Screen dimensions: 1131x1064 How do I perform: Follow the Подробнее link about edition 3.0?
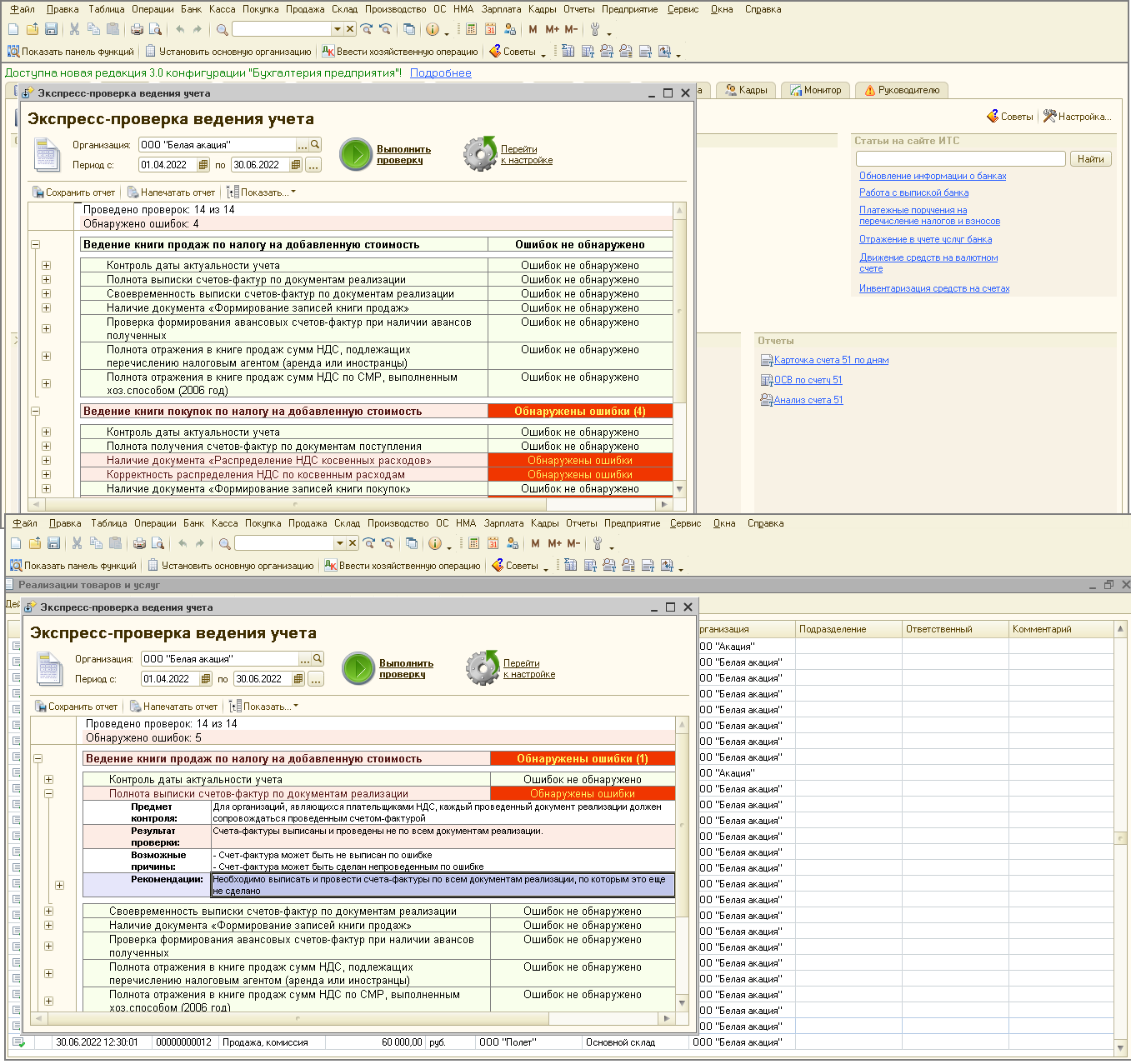click(x=441, y=73)
